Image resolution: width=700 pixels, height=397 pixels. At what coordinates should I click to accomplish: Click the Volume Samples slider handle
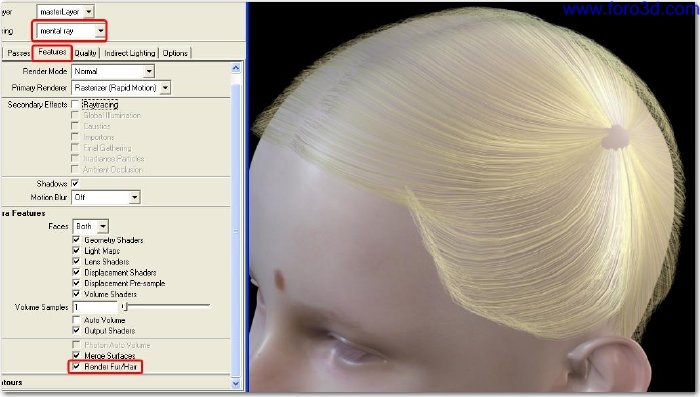coord(125,307)
